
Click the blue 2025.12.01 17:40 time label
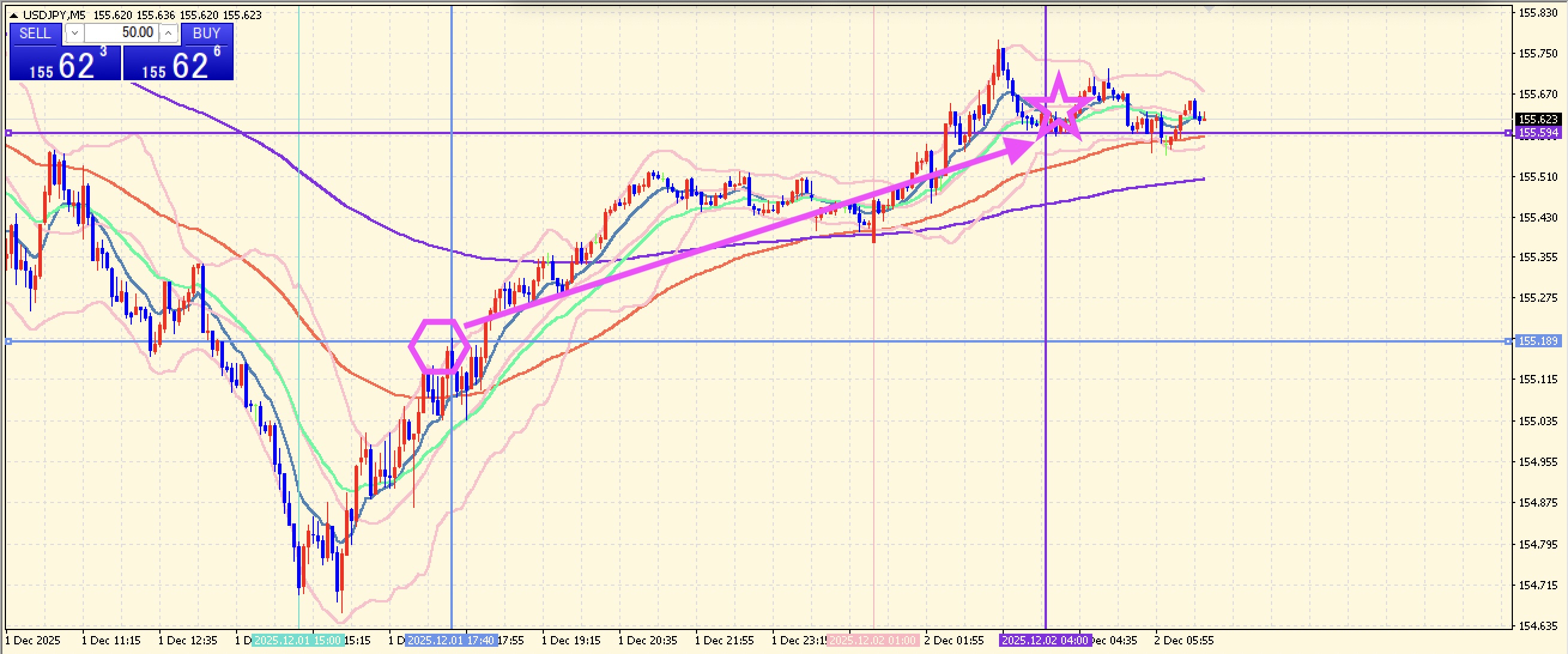451,641
